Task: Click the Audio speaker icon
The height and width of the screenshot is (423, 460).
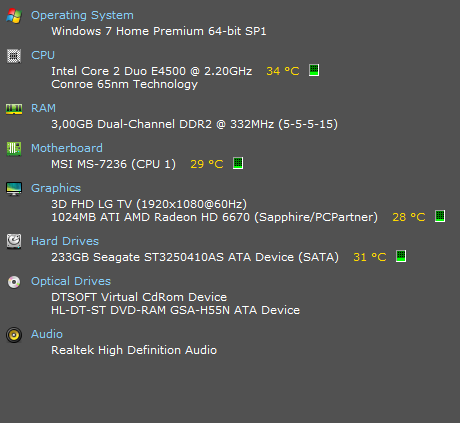Action: (x=14, y=335)
